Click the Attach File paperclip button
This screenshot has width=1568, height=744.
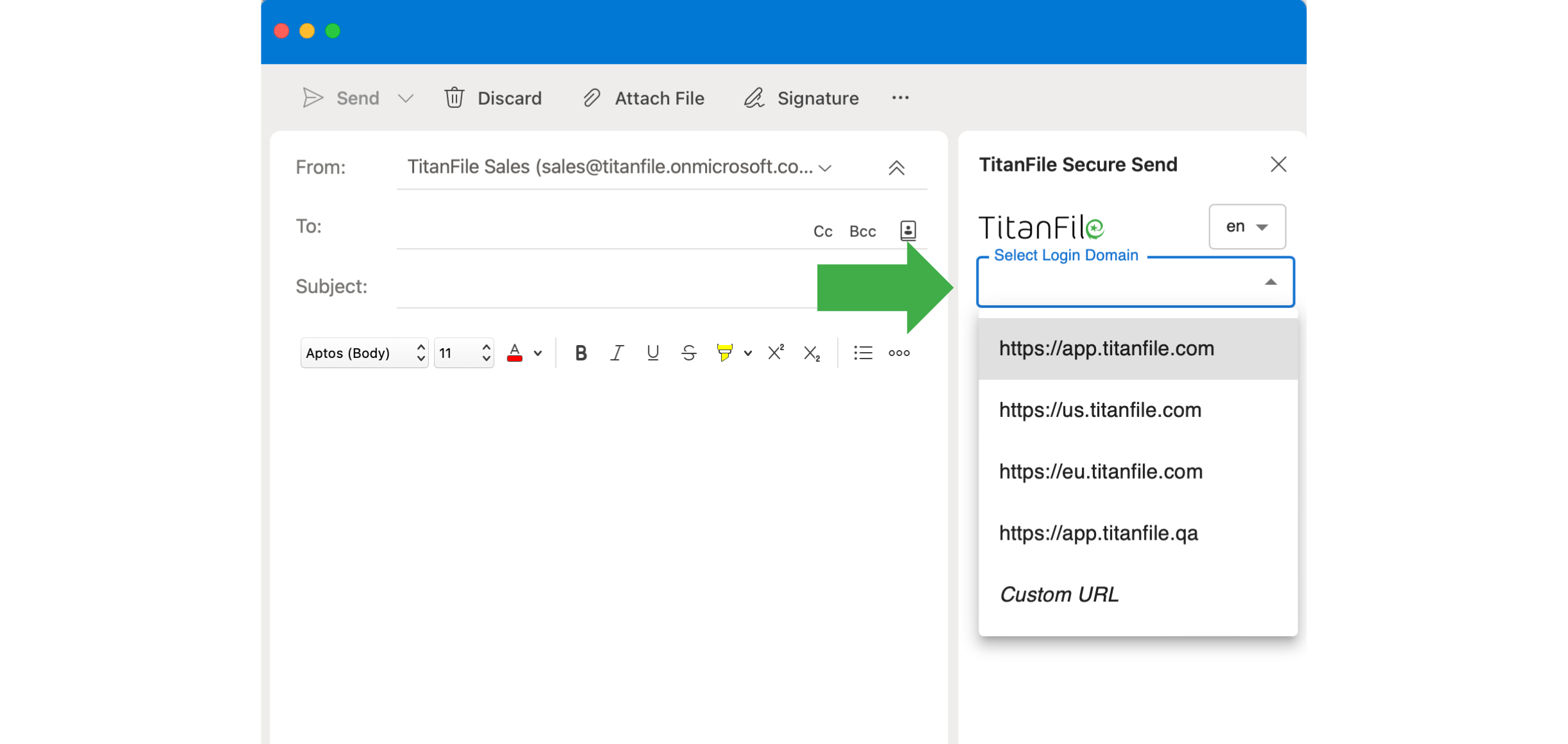643,98
